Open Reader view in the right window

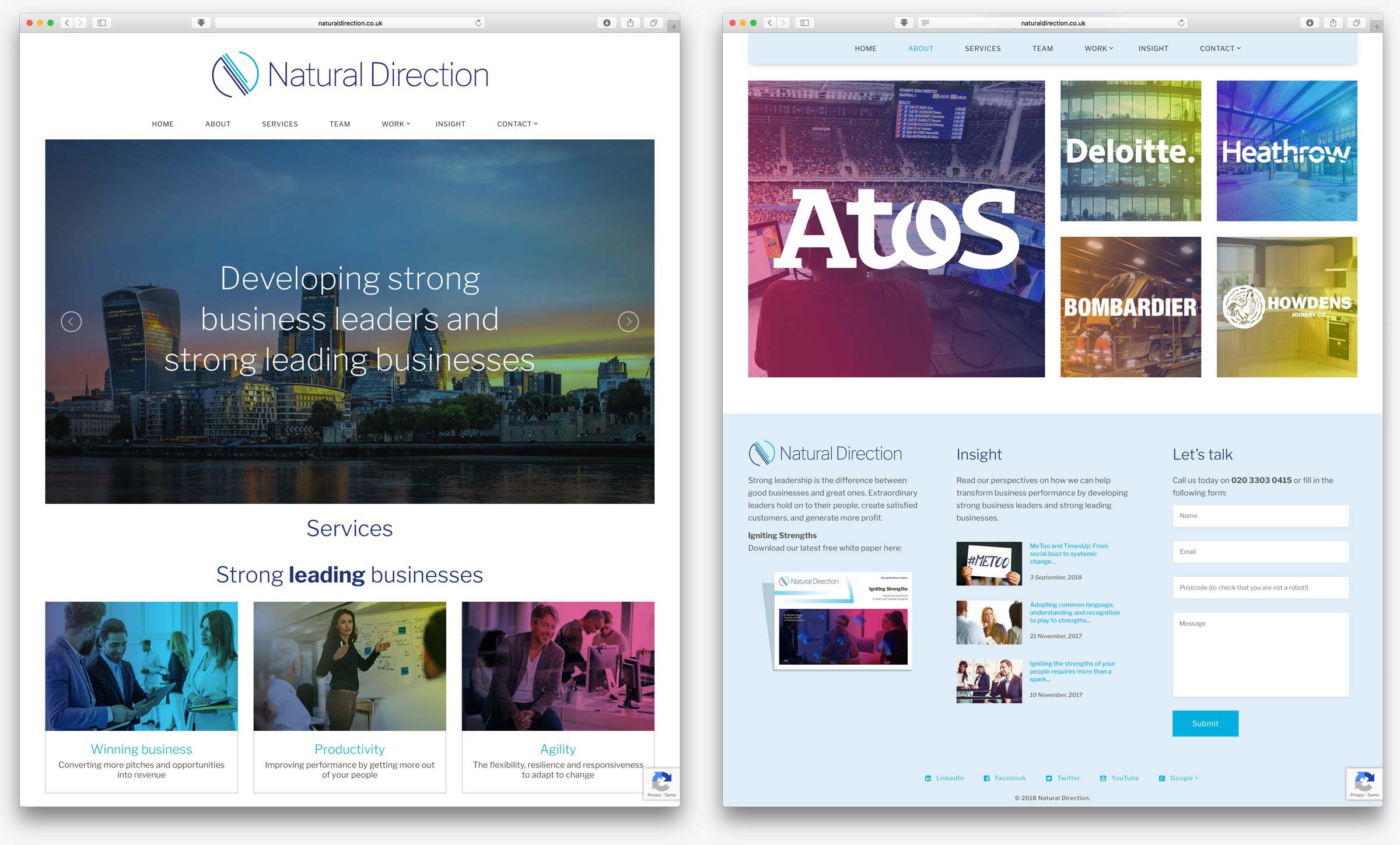point(925,23)
